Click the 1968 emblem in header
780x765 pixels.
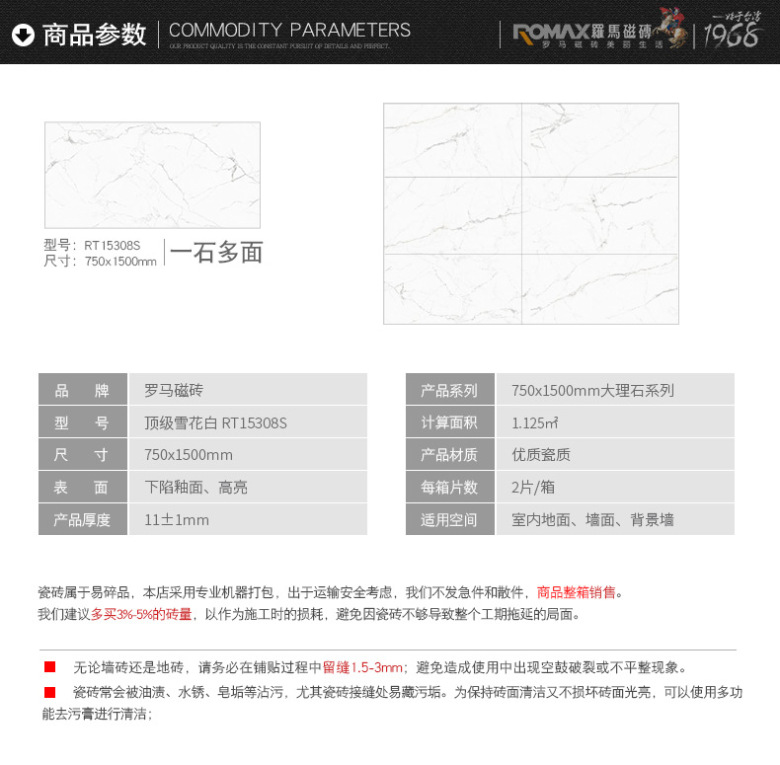coord(735,33)
